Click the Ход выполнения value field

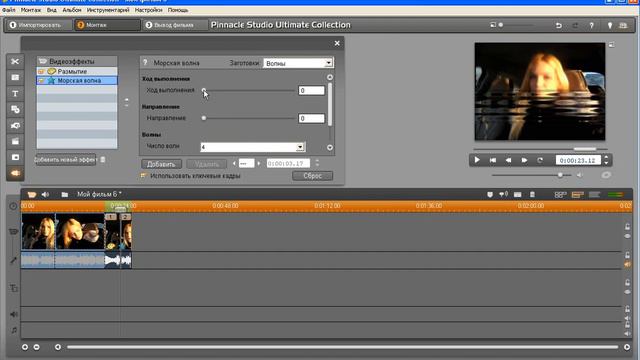pos(311,91)
